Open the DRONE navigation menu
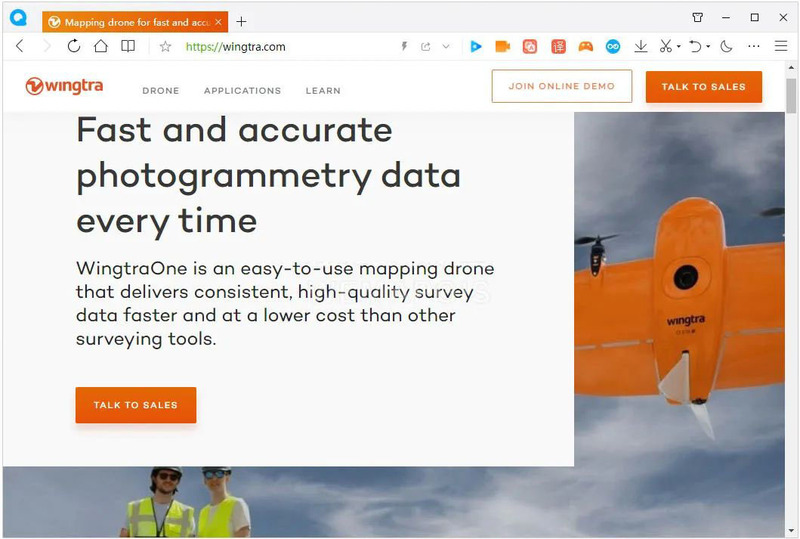The image size is (800, 539). (161, 91)
